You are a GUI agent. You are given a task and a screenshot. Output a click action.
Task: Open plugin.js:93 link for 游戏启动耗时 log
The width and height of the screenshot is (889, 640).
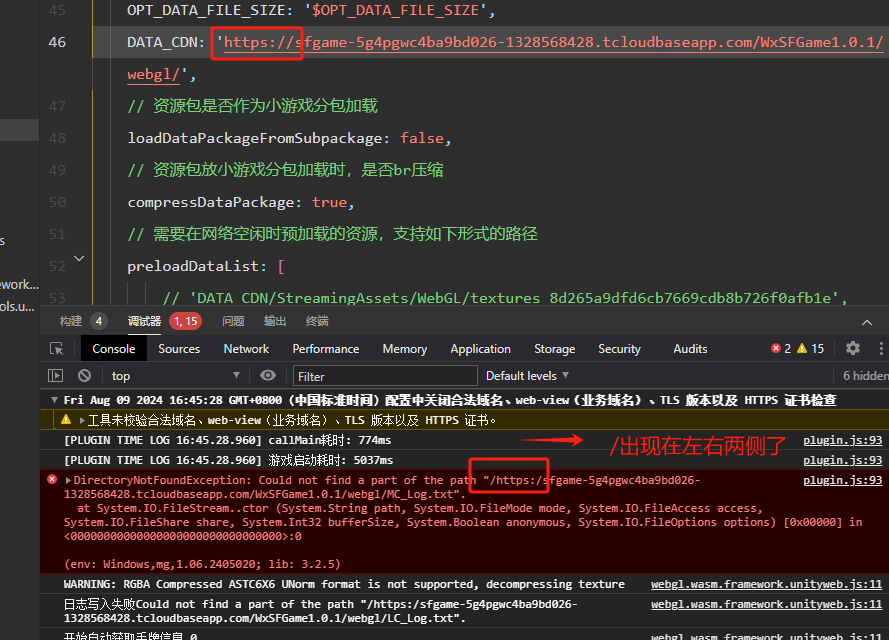[x=842, y=460]
